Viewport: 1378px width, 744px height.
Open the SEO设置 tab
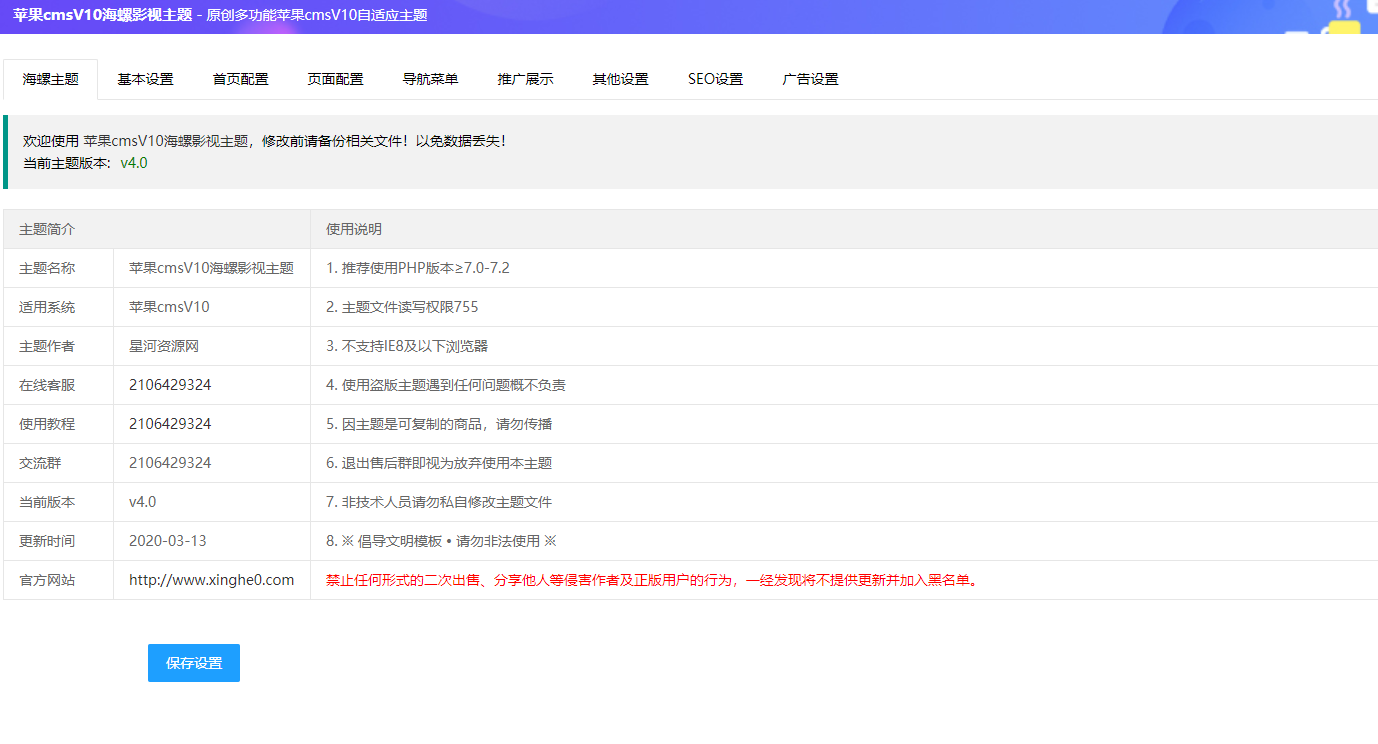pos(715,79)
